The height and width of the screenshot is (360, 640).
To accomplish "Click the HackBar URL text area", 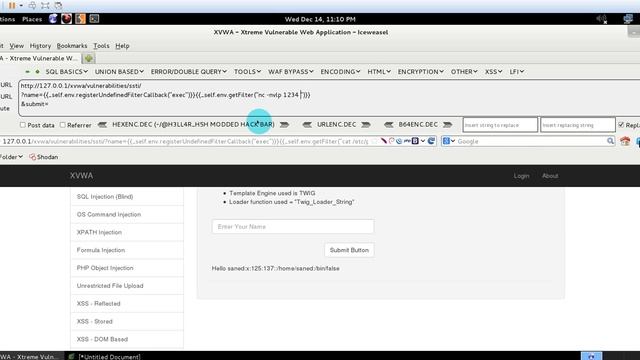I will tap(329, 98).
